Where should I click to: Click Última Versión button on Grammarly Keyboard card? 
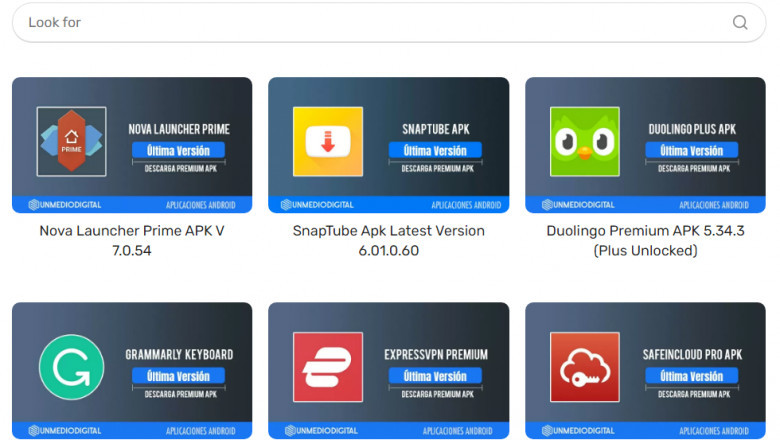coord(178,376)
